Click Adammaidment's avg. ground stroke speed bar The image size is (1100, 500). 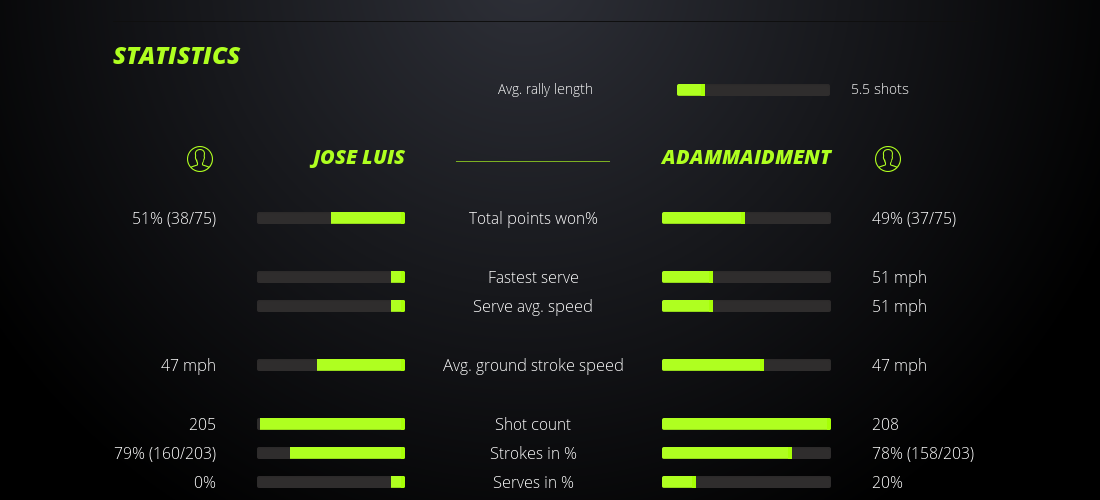coord(746,365)
